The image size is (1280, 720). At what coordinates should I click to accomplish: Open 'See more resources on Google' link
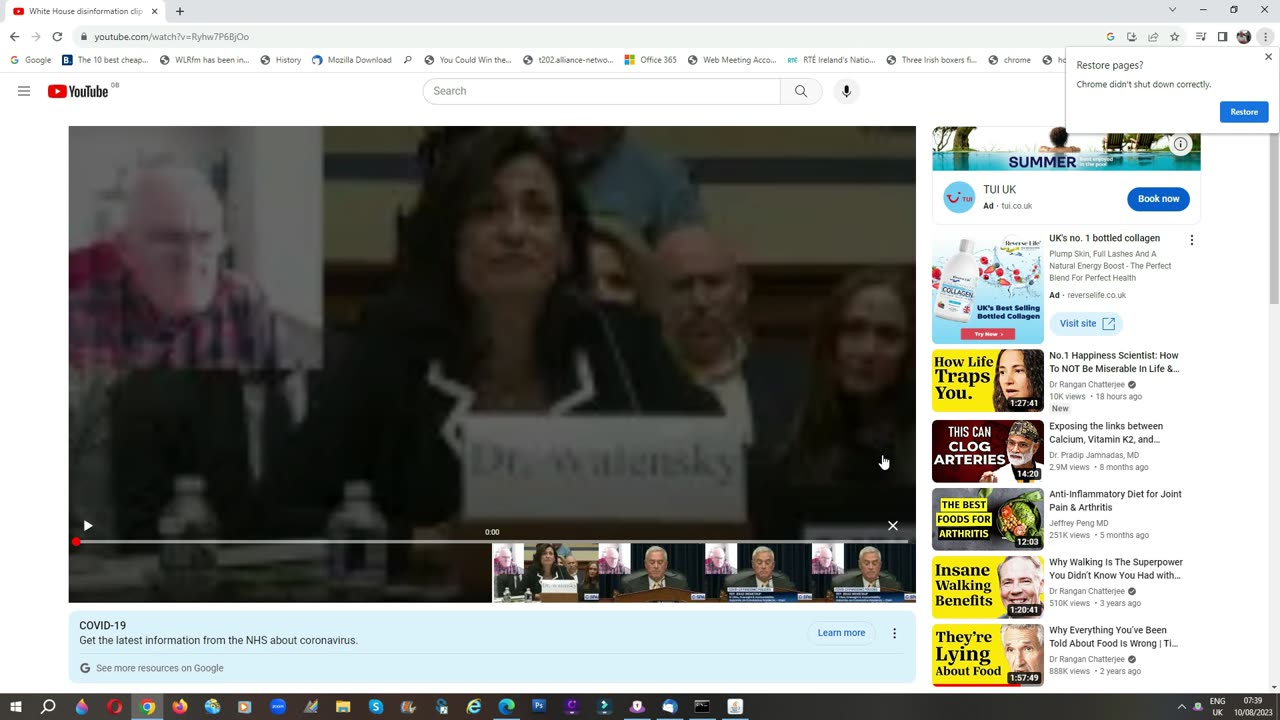[152, 668]
